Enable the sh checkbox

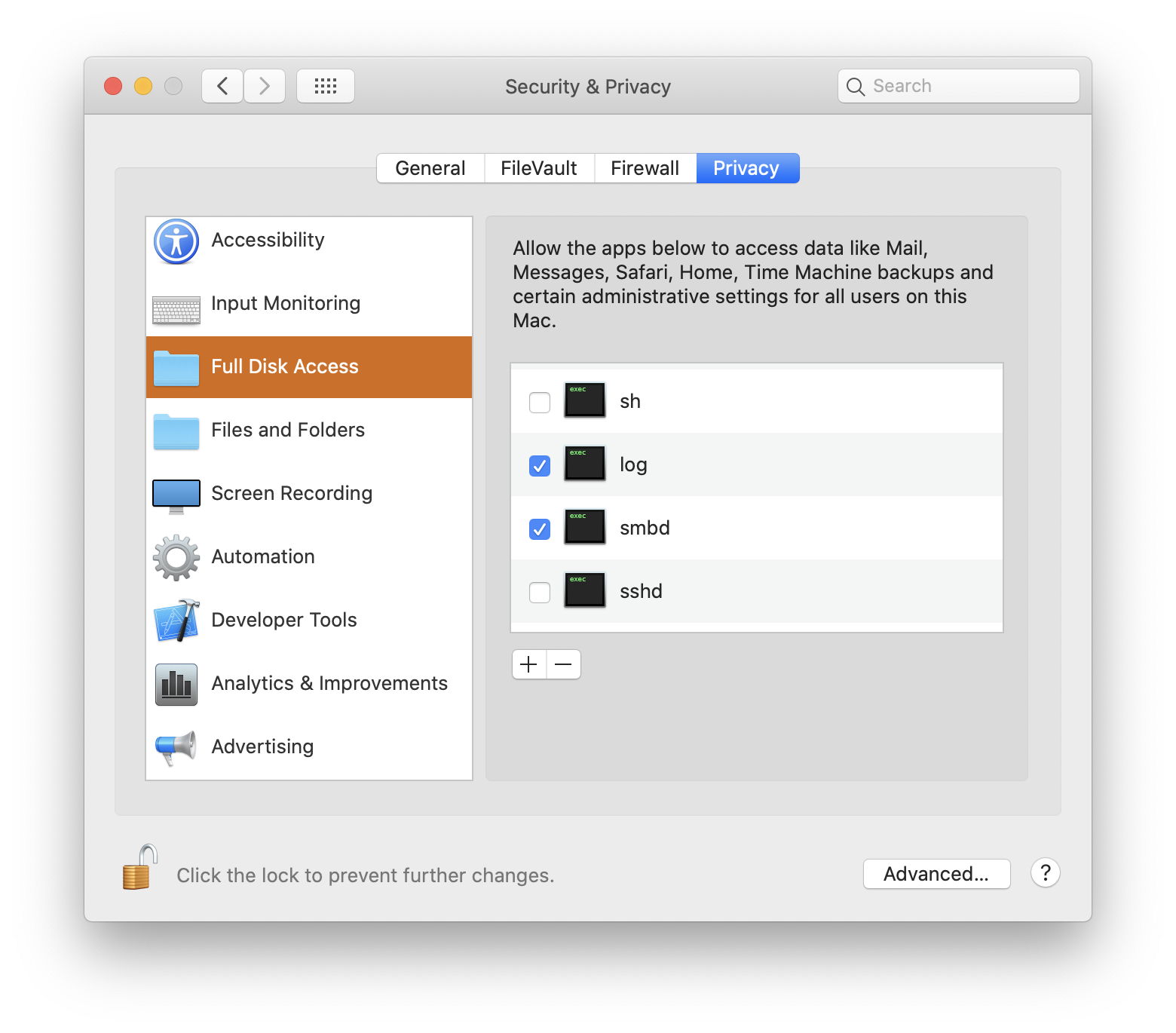tap(540, 403)
